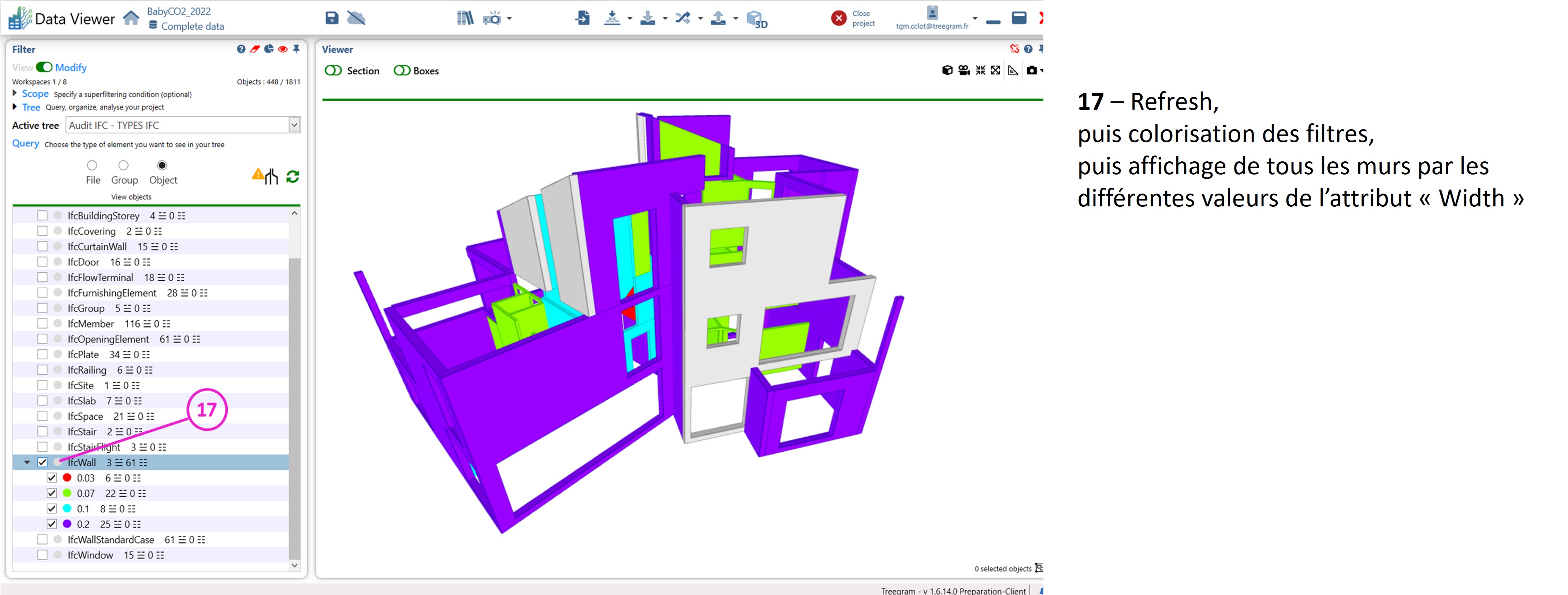
Task: Click the Save project floppy disk icon
Action: (332, 18)
